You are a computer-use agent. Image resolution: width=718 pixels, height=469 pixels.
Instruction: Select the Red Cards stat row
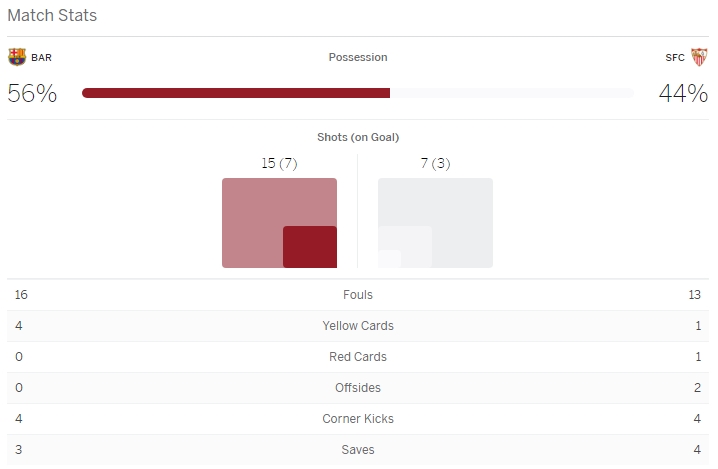(x=358, y=357)
